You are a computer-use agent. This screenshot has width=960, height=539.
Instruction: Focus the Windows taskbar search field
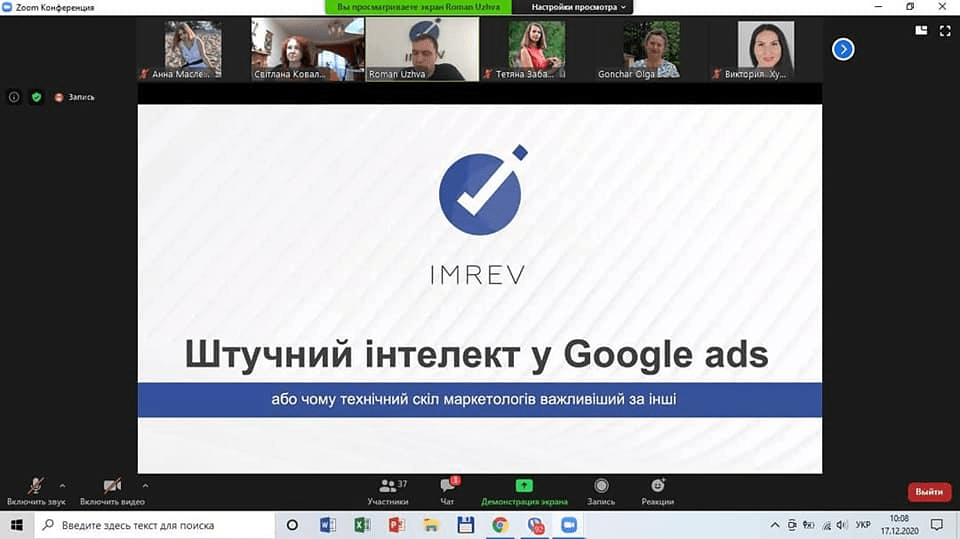154,526
